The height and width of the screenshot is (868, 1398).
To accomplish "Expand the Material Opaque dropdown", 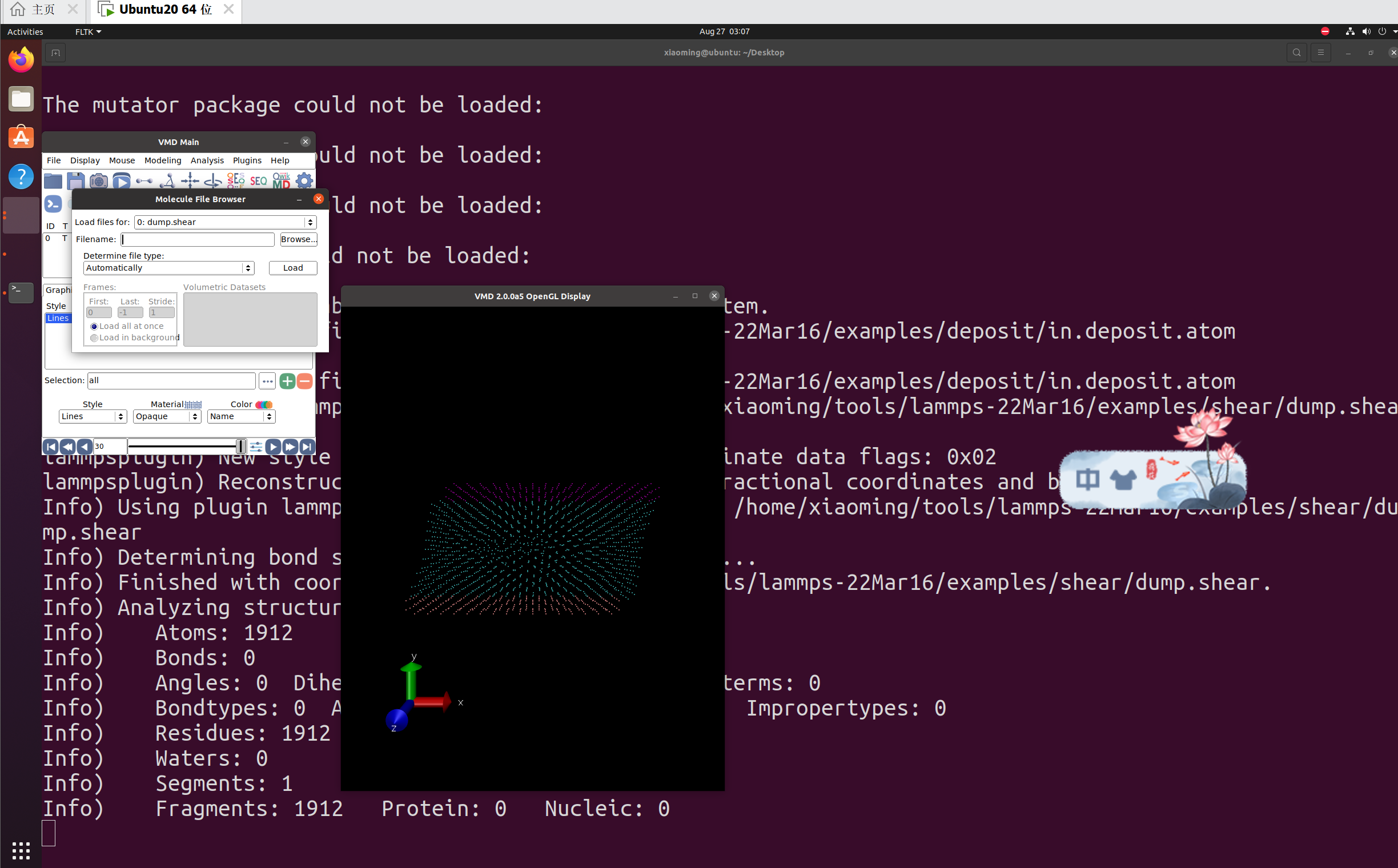I will (167, 416).
